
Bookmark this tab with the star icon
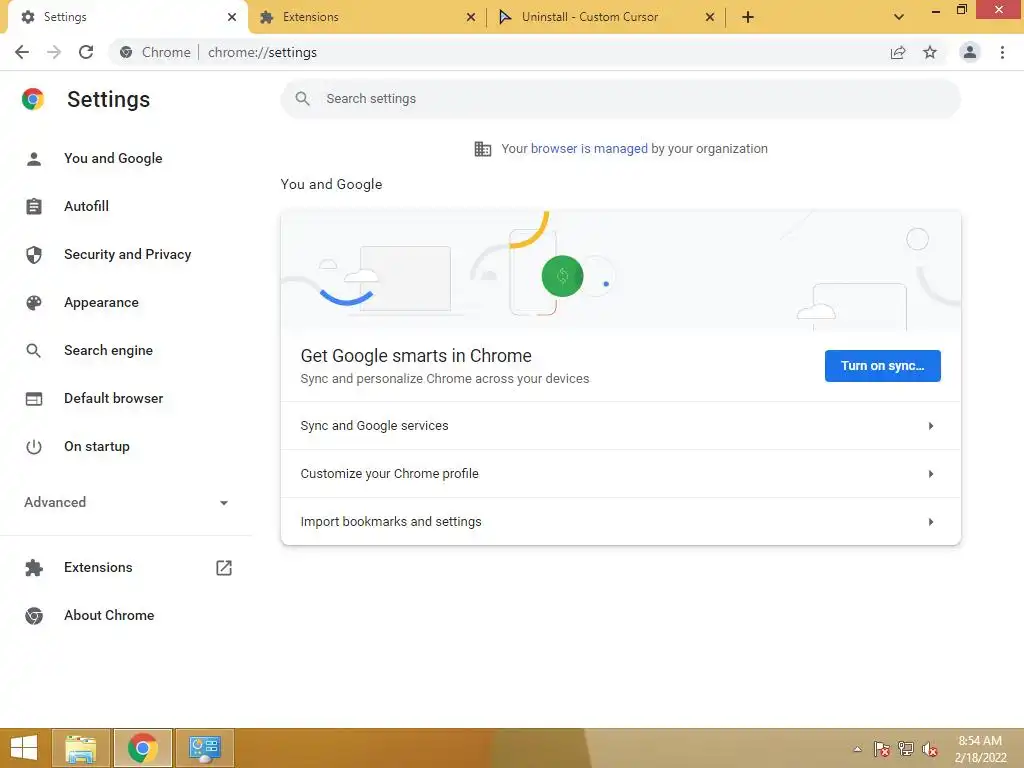(x=930, y=52)
